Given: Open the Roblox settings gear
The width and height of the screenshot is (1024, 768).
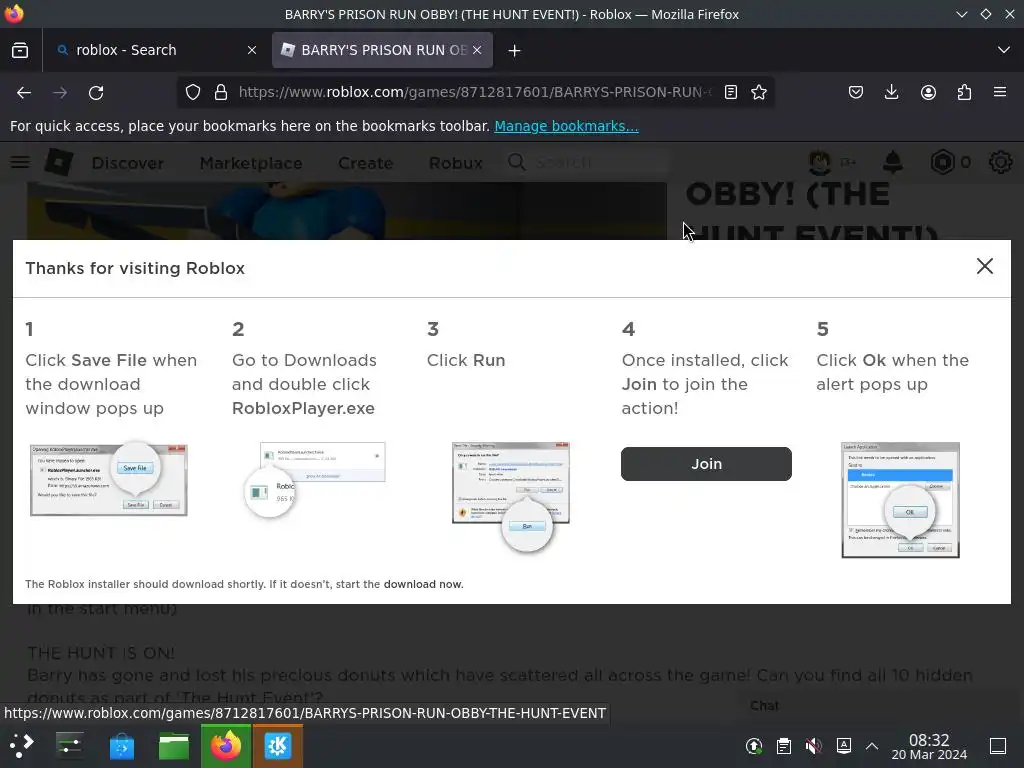Looking at the screenshot, I should 1000,162.
